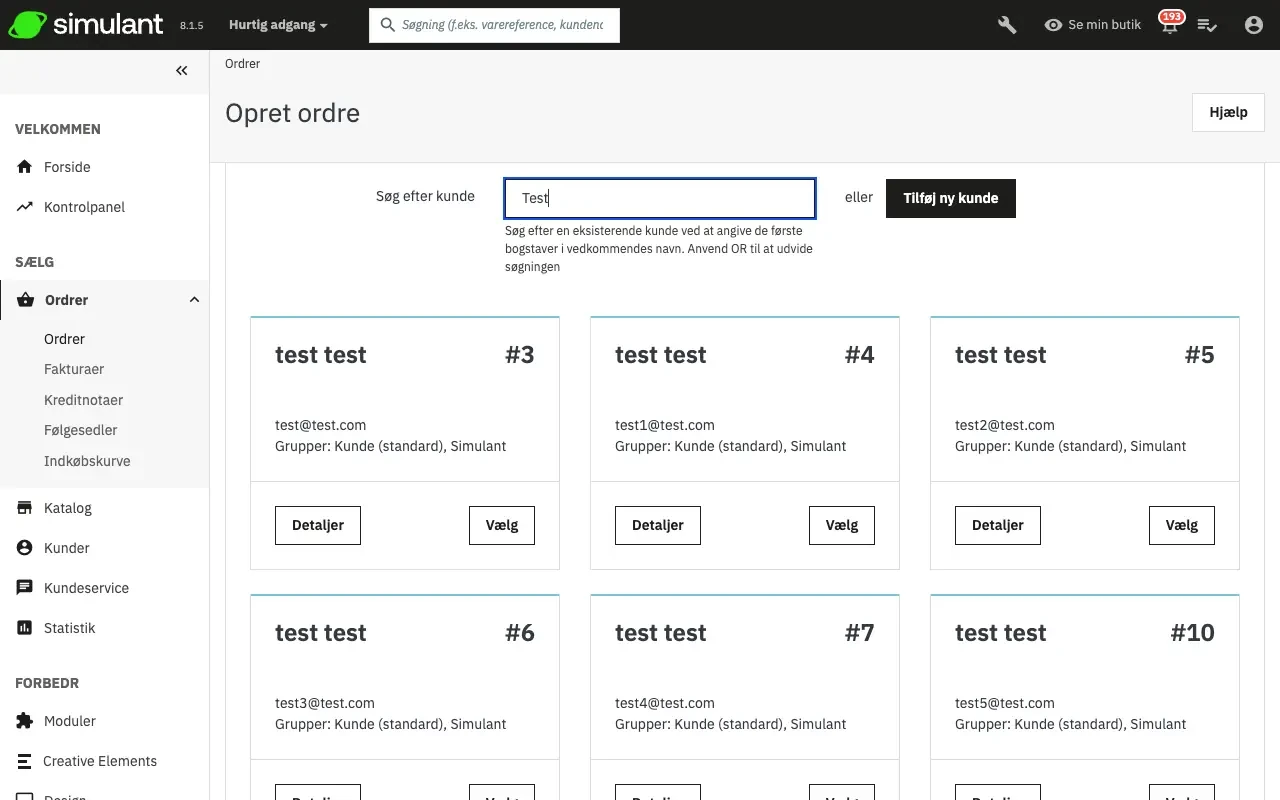The width and height of the screenshot is (1280, 800).
Task: Click the Søg efter kunde input field
Action: coord(660,198)
